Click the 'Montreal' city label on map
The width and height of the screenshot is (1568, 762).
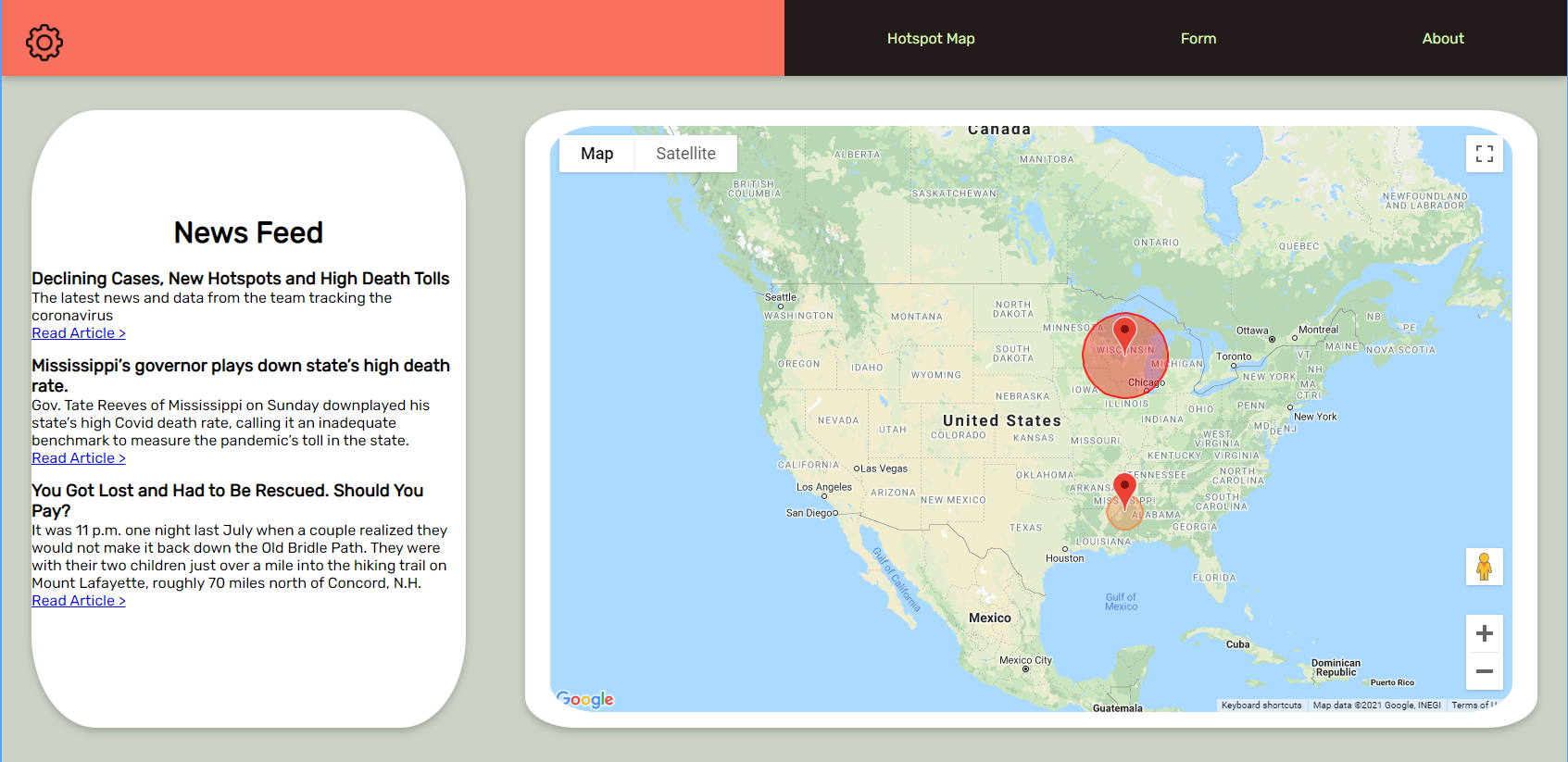[1318, 330]
